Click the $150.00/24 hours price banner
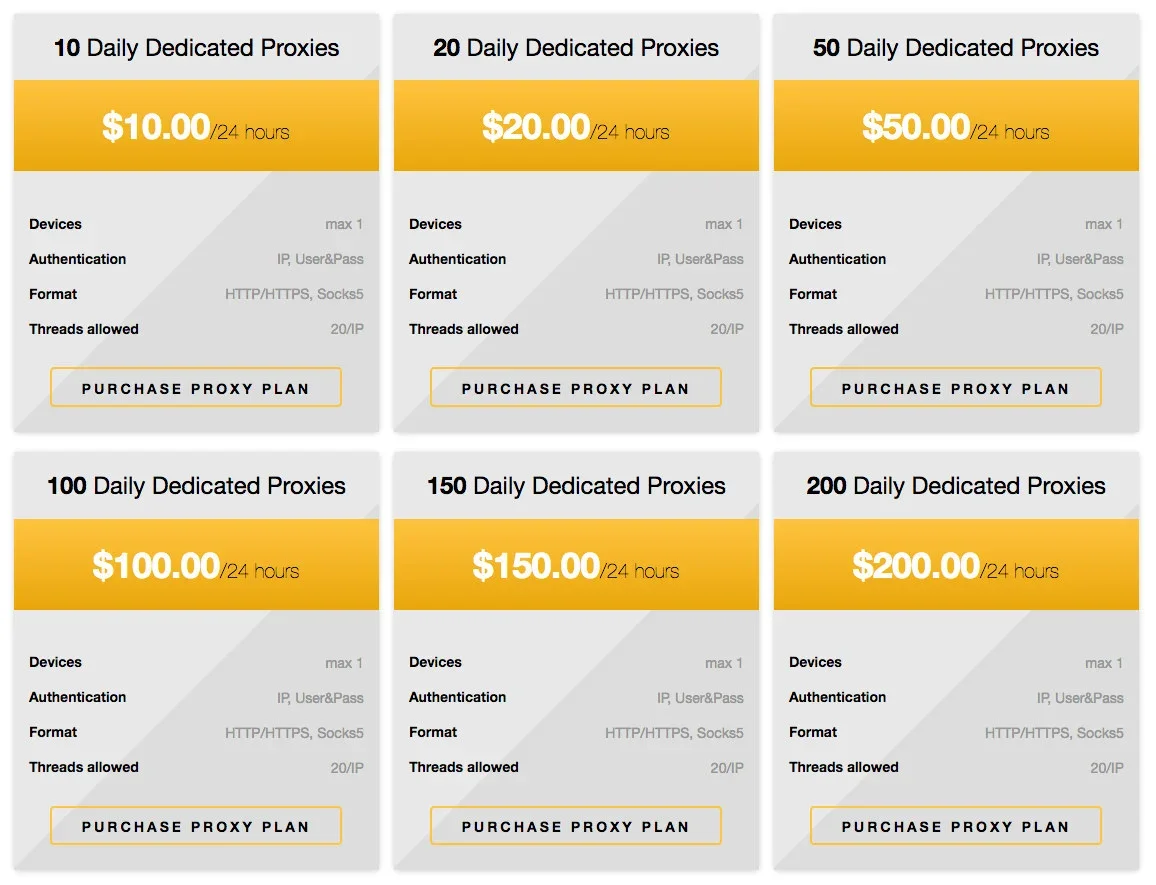Viewport: 1156px width, 885px height. click(576, 566)
